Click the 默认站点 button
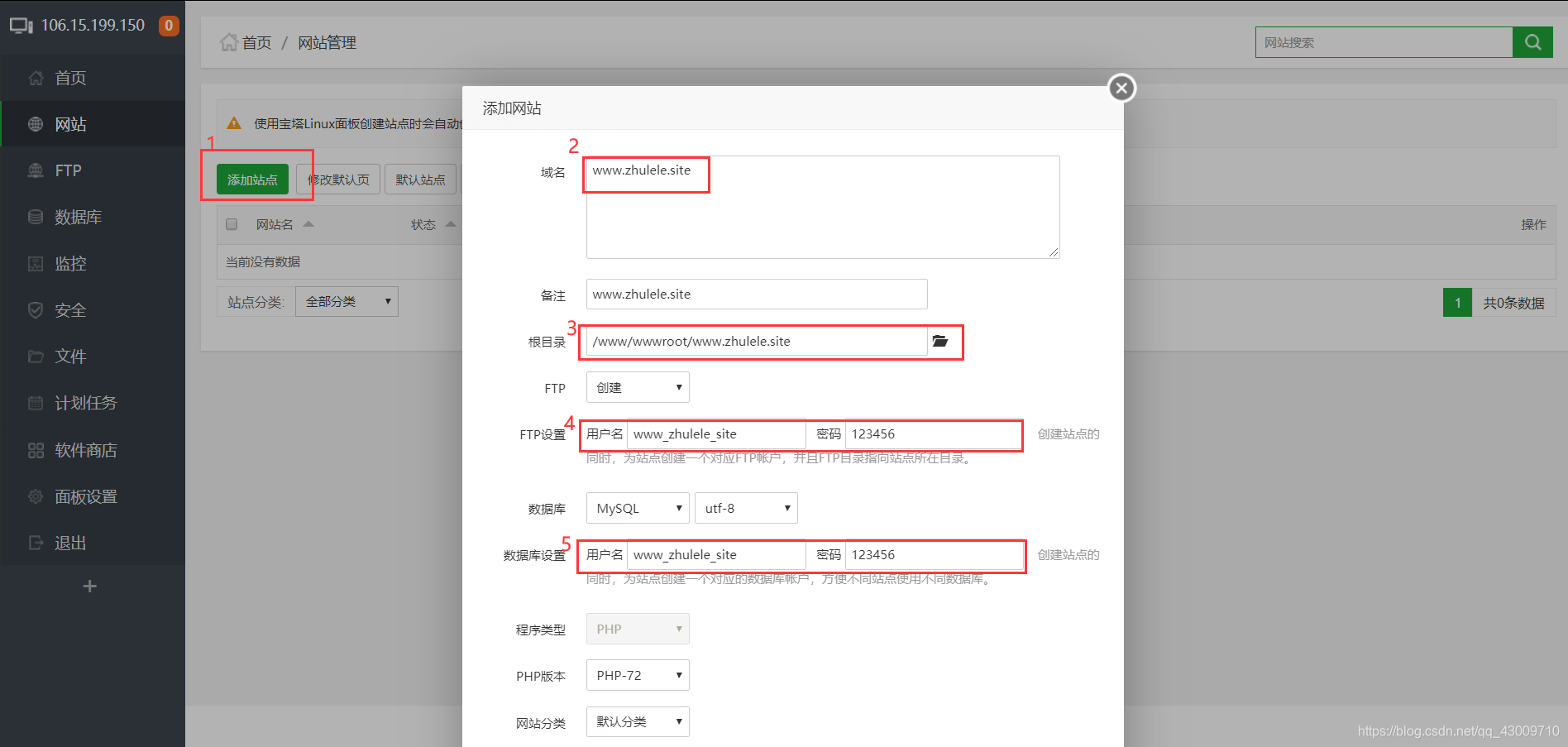The height and width of the screenshot is (747, 1568). tap(420, 180)
